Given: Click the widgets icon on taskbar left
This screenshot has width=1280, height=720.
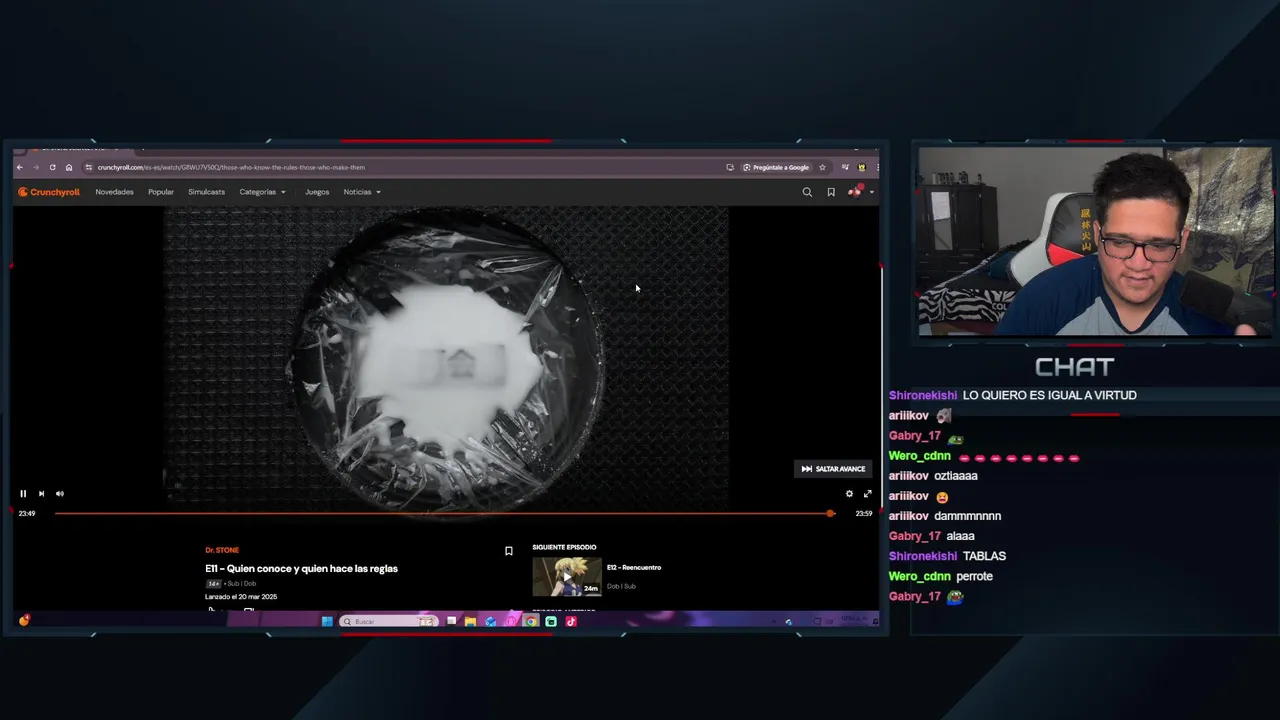Looking at the screenshot, I should pos(24,620).
